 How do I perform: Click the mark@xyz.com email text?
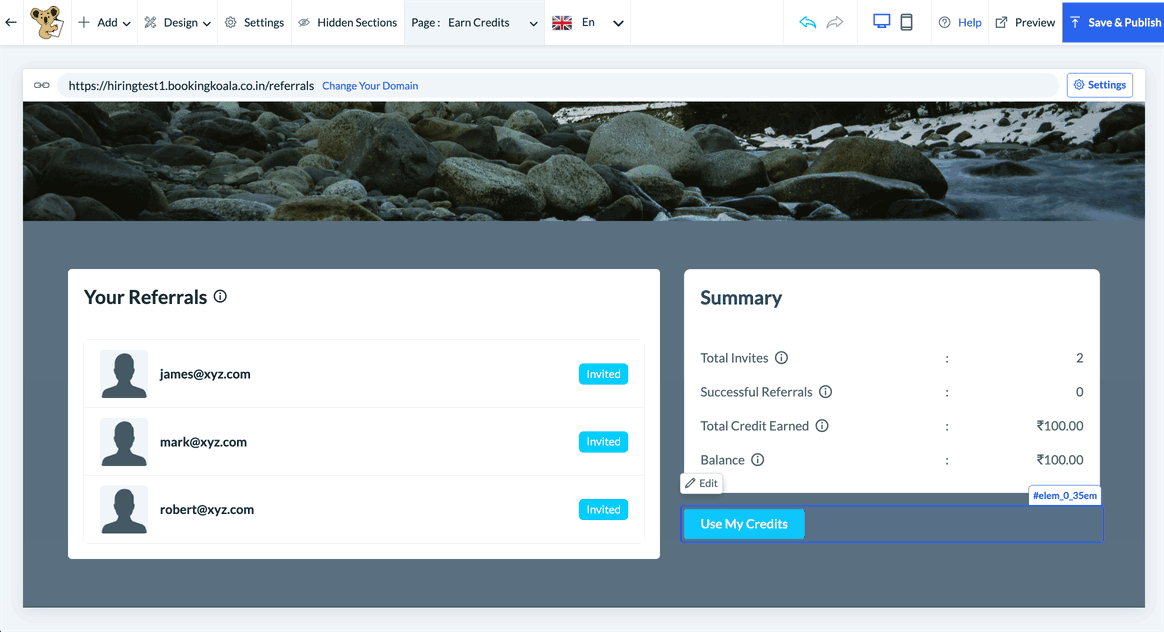203,442
